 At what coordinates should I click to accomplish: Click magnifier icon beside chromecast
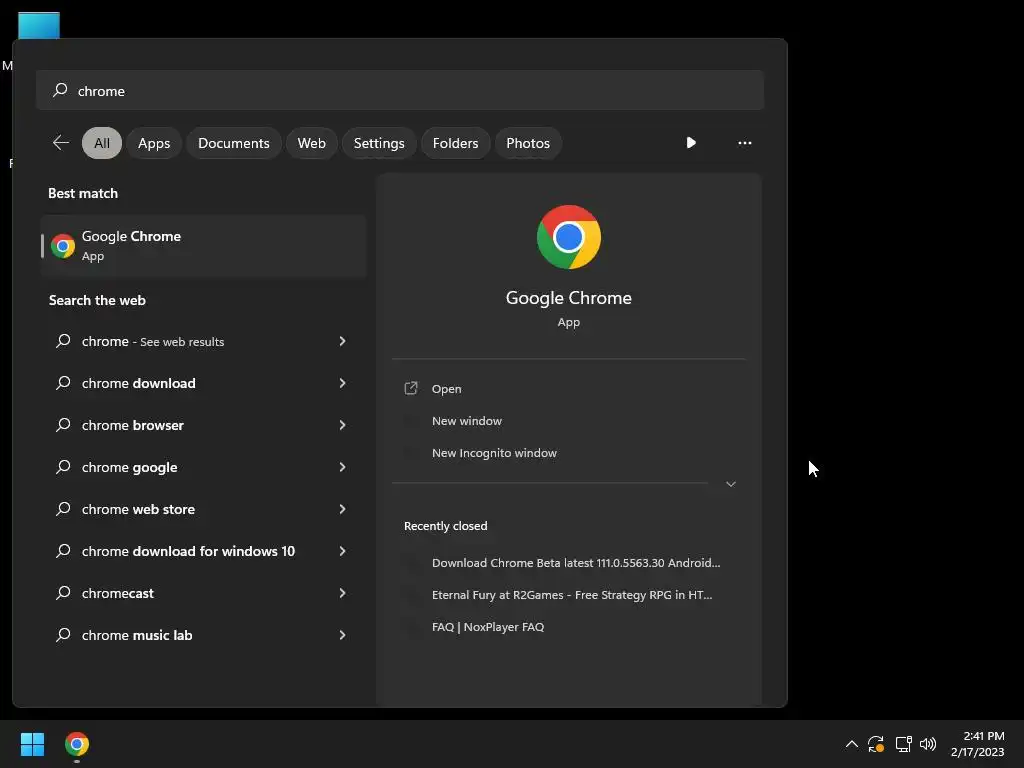click(x=63, y=593)
